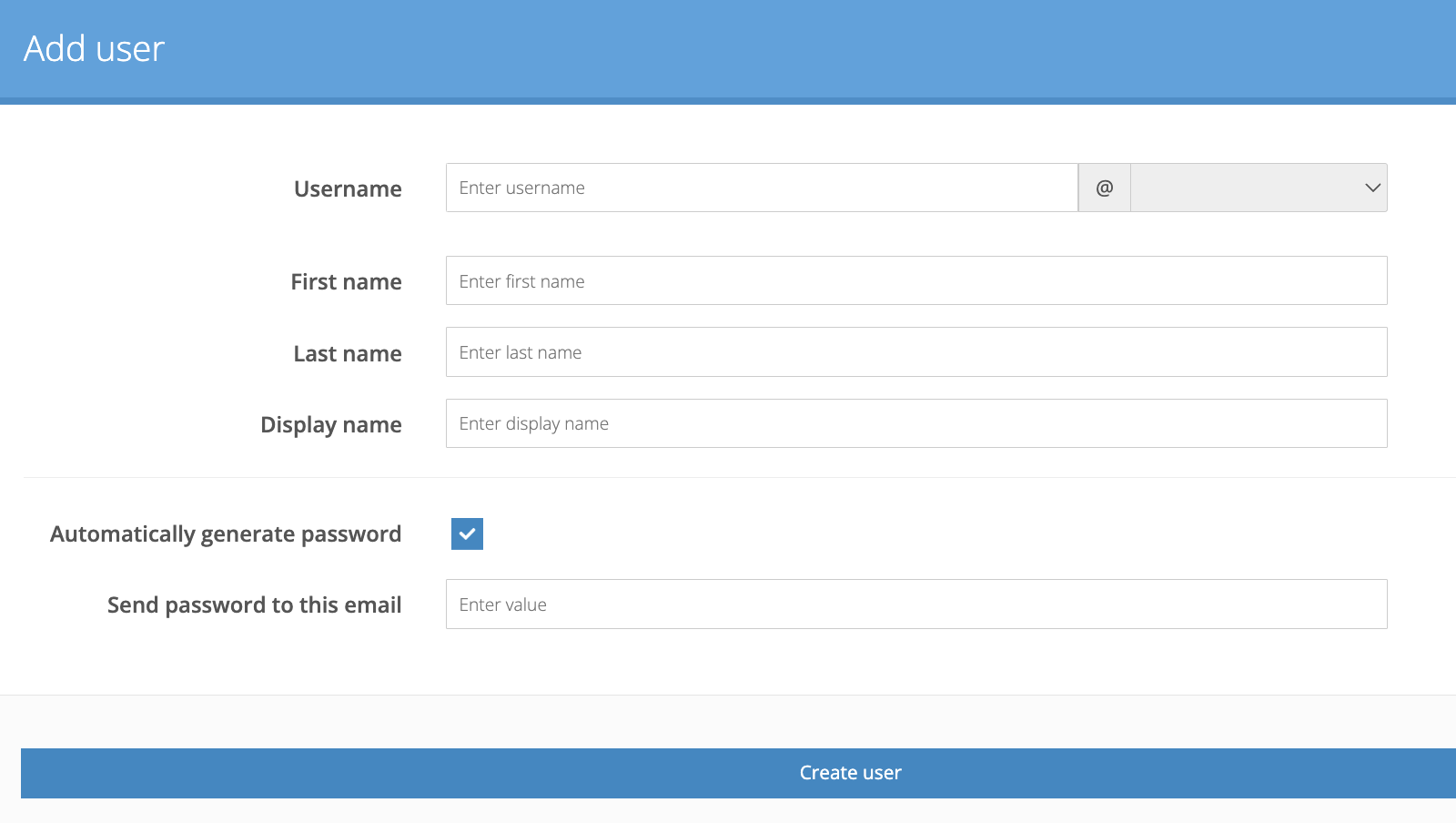Click the @ symbol addon
Viewport: 1456px width, 823px height.
pyautogui.click(x=1105, y=188)
